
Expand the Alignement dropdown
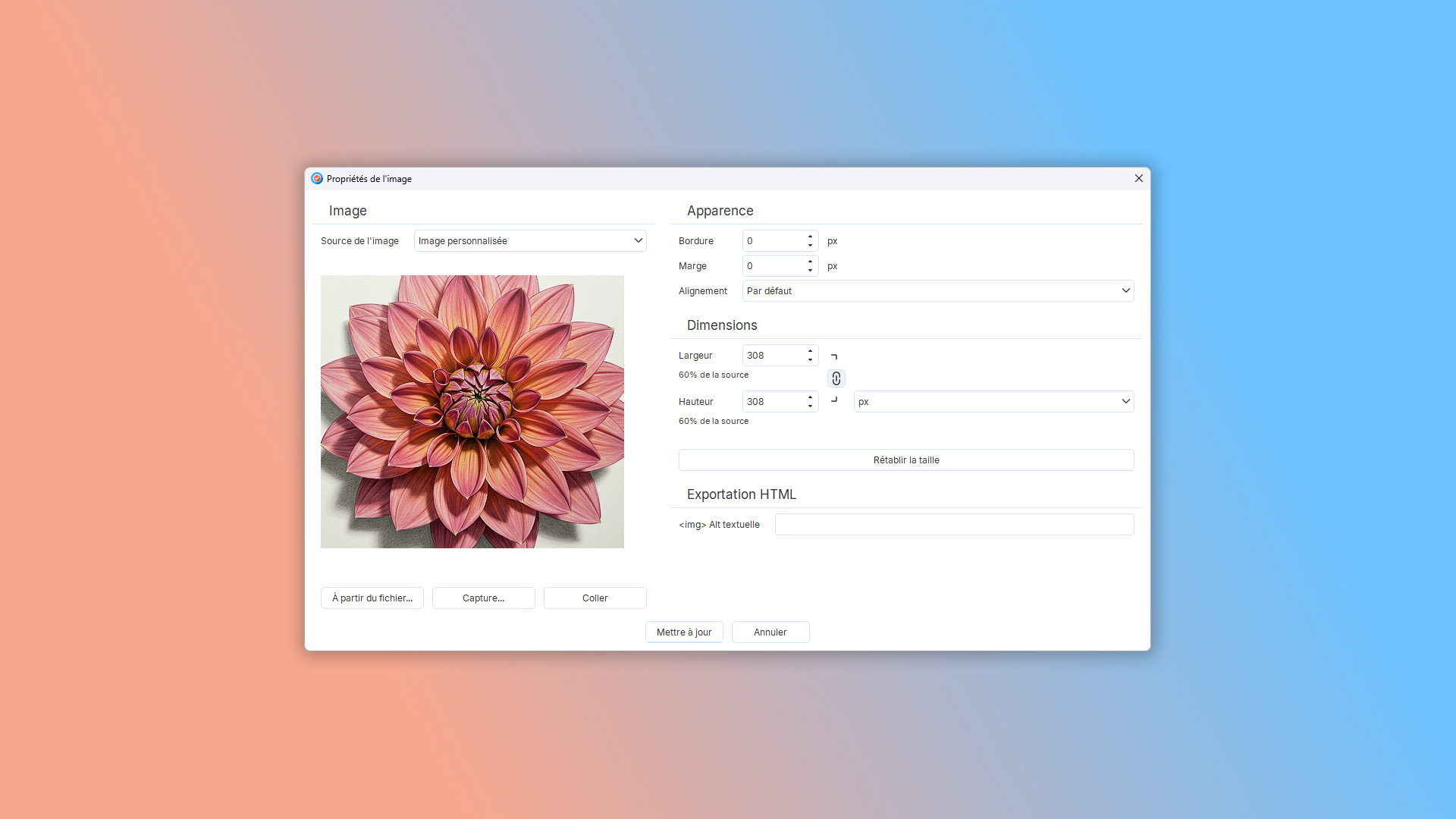[x=937, y=291]
